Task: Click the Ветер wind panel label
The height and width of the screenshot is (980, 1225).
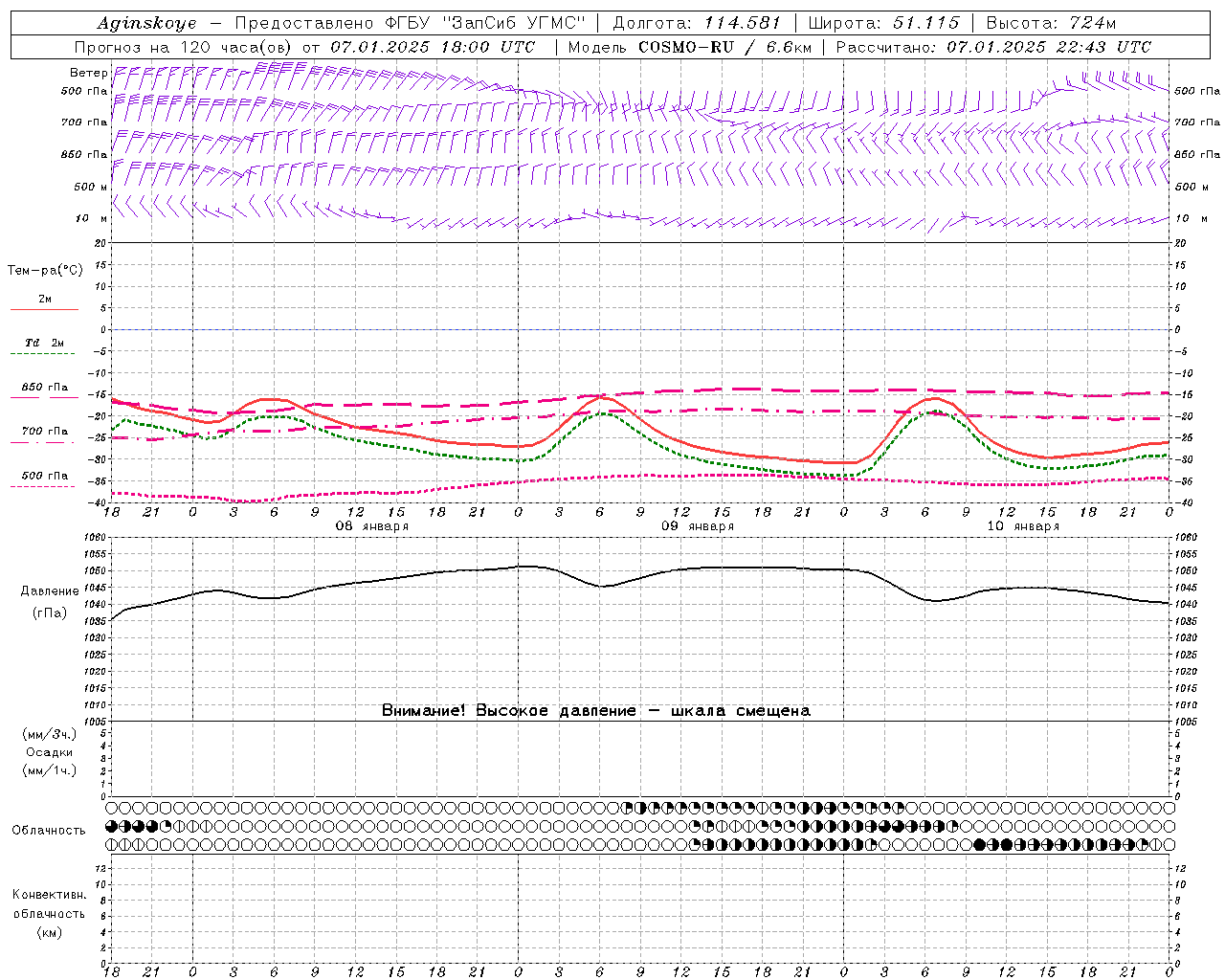Action: pyautogui.click(x=88, y=73)
